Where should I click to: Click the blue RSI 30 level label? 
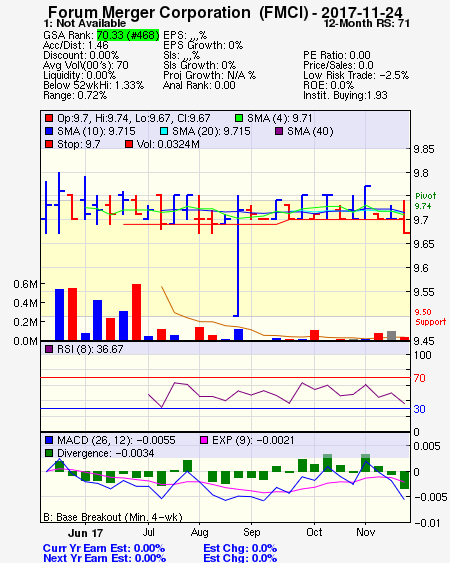tap(419, 409)
